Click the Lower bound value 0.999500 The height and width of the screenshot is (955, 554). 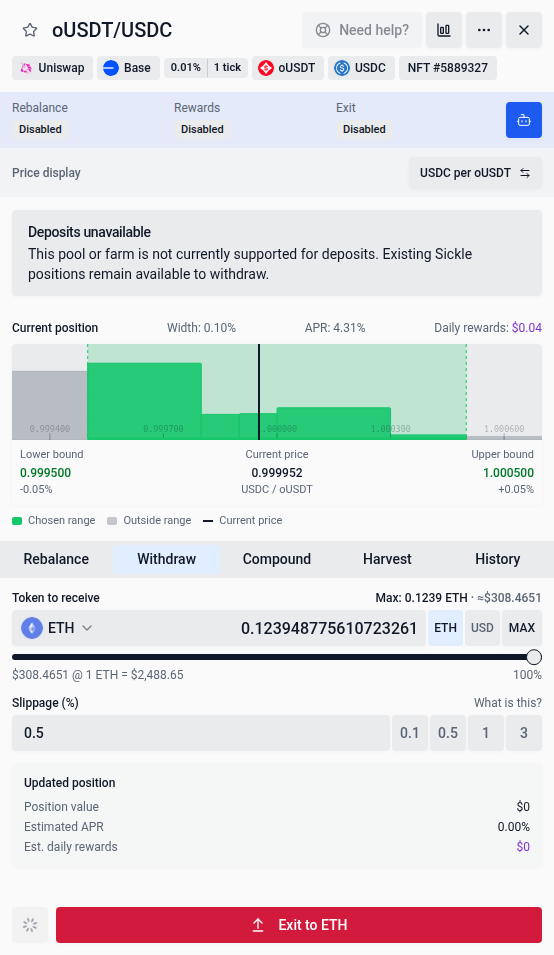[x=46, y=473]
